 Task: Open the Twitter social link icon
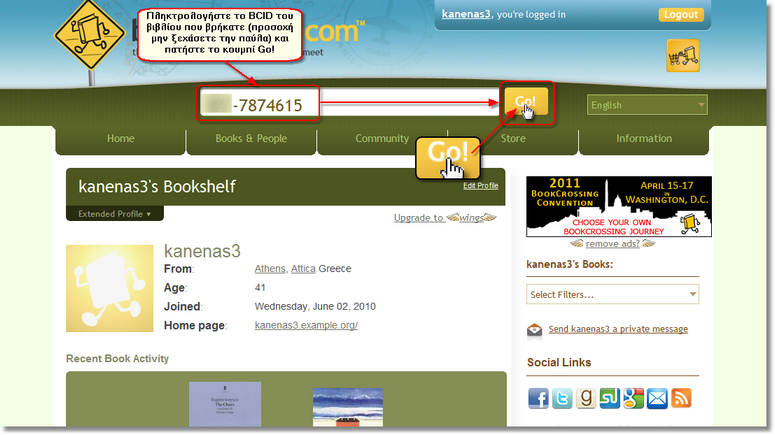[x=562, y=399]
